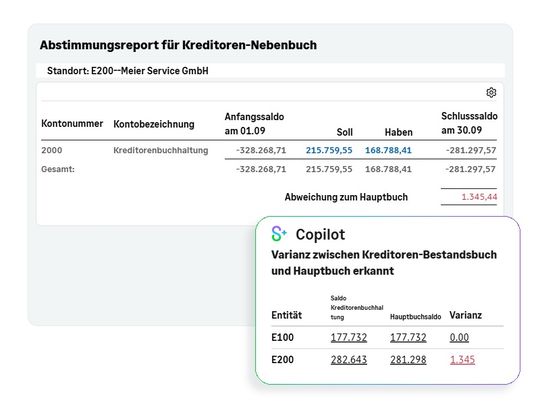540x405 pixels.
Task: Click the E100 entity row label
Action: [x=282, y=337]
